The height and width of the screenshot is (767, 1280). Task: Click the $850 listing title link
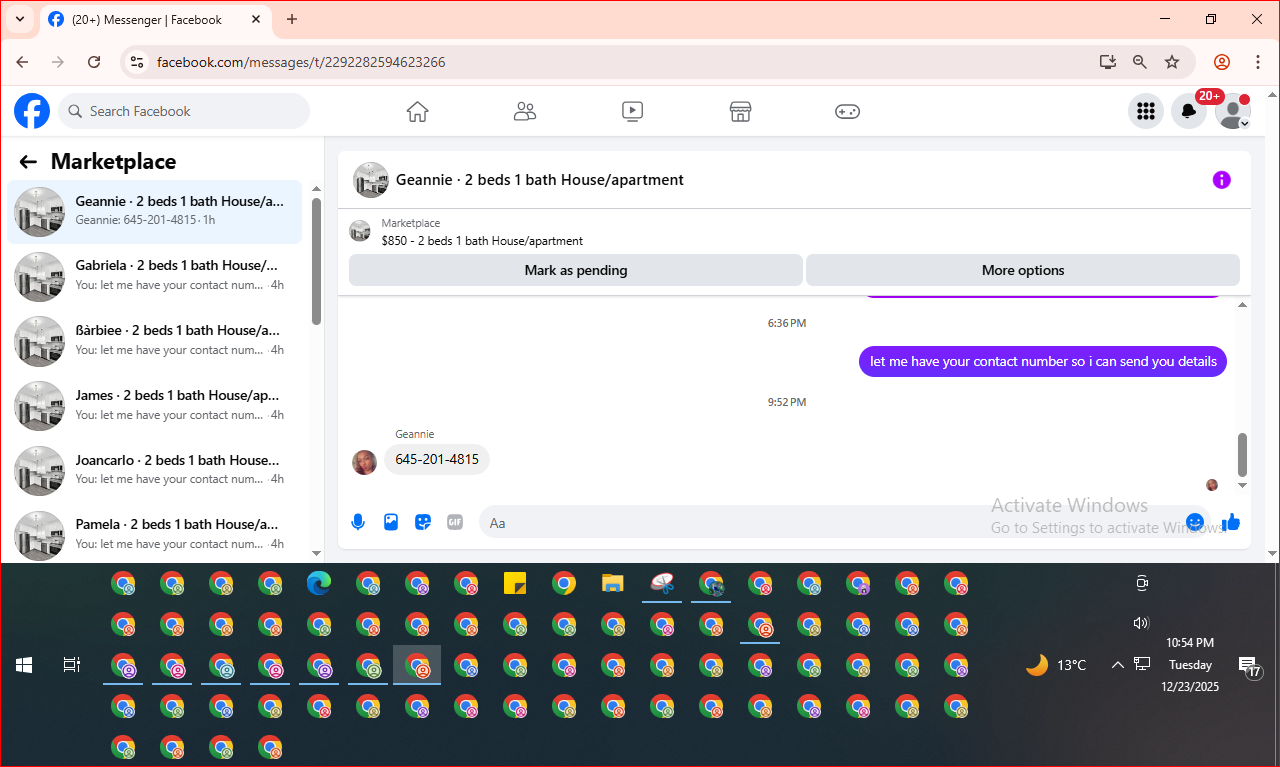482,241
